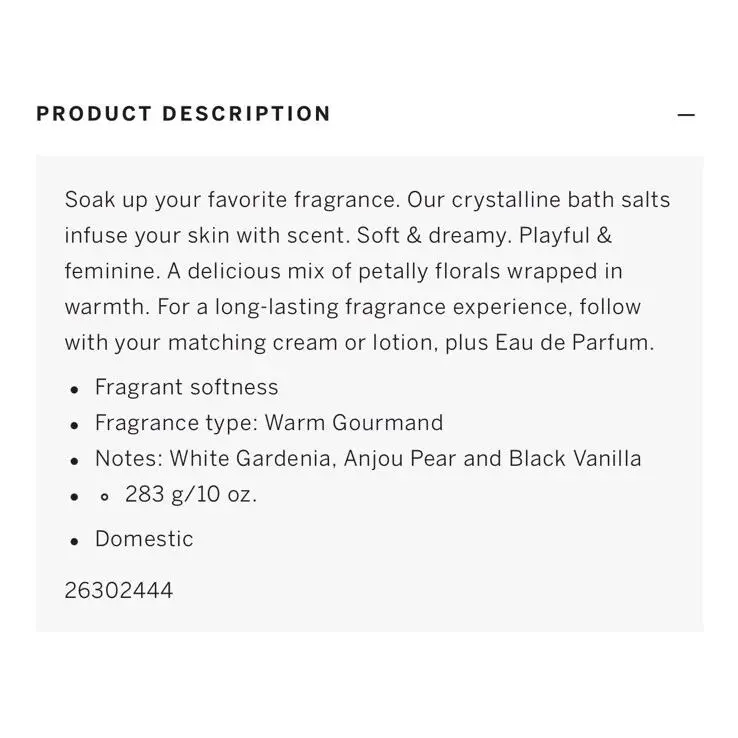Click the 'Black Vanilla' note text
This screenshot has height=738, width=738.
[575, 458]
